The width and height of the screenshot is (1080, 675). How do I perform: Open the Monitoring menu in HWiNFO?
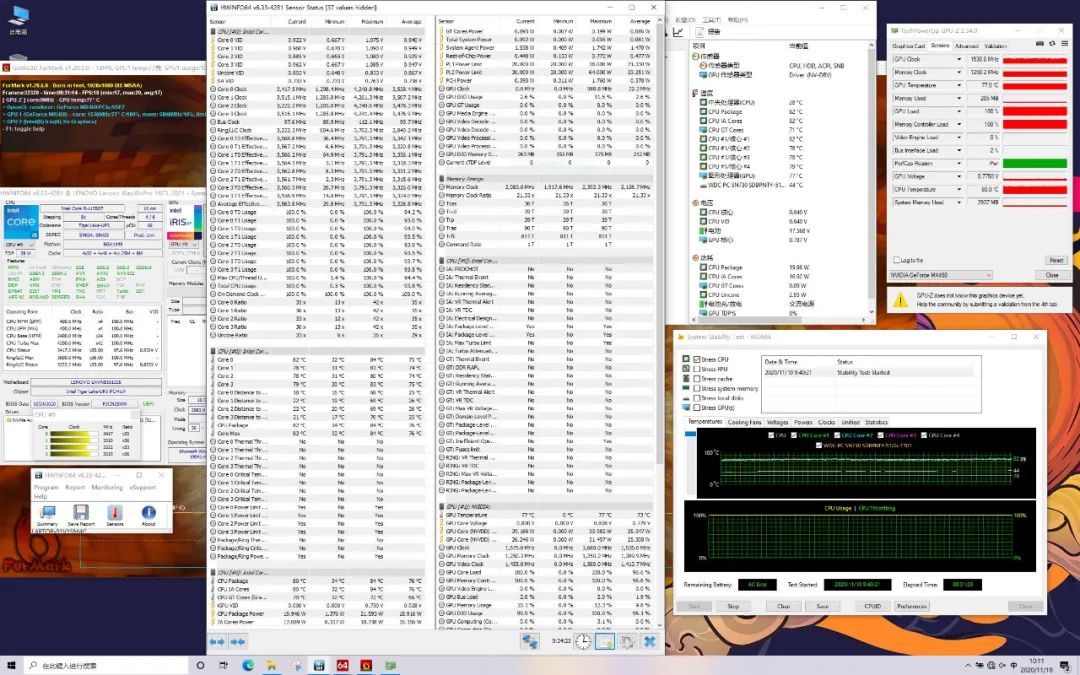point(108,488)
